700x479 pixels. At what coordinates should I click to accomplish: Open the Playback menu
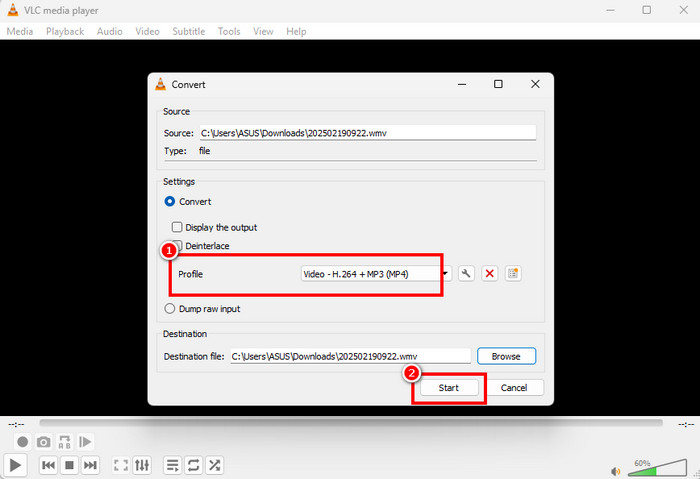(x=65, y=31)
